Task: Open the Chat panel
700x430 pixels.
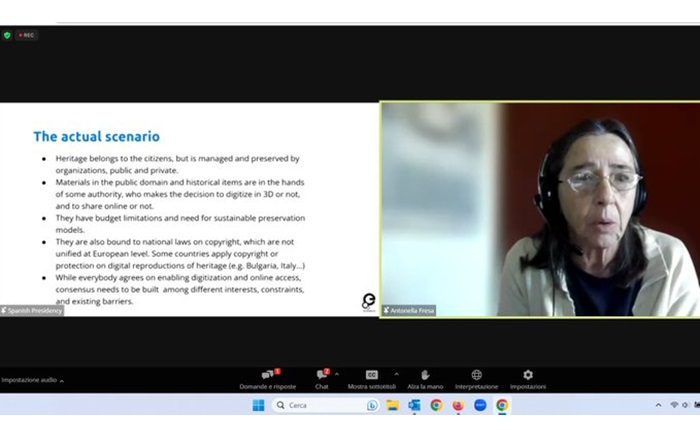Action: coord(322,380)
